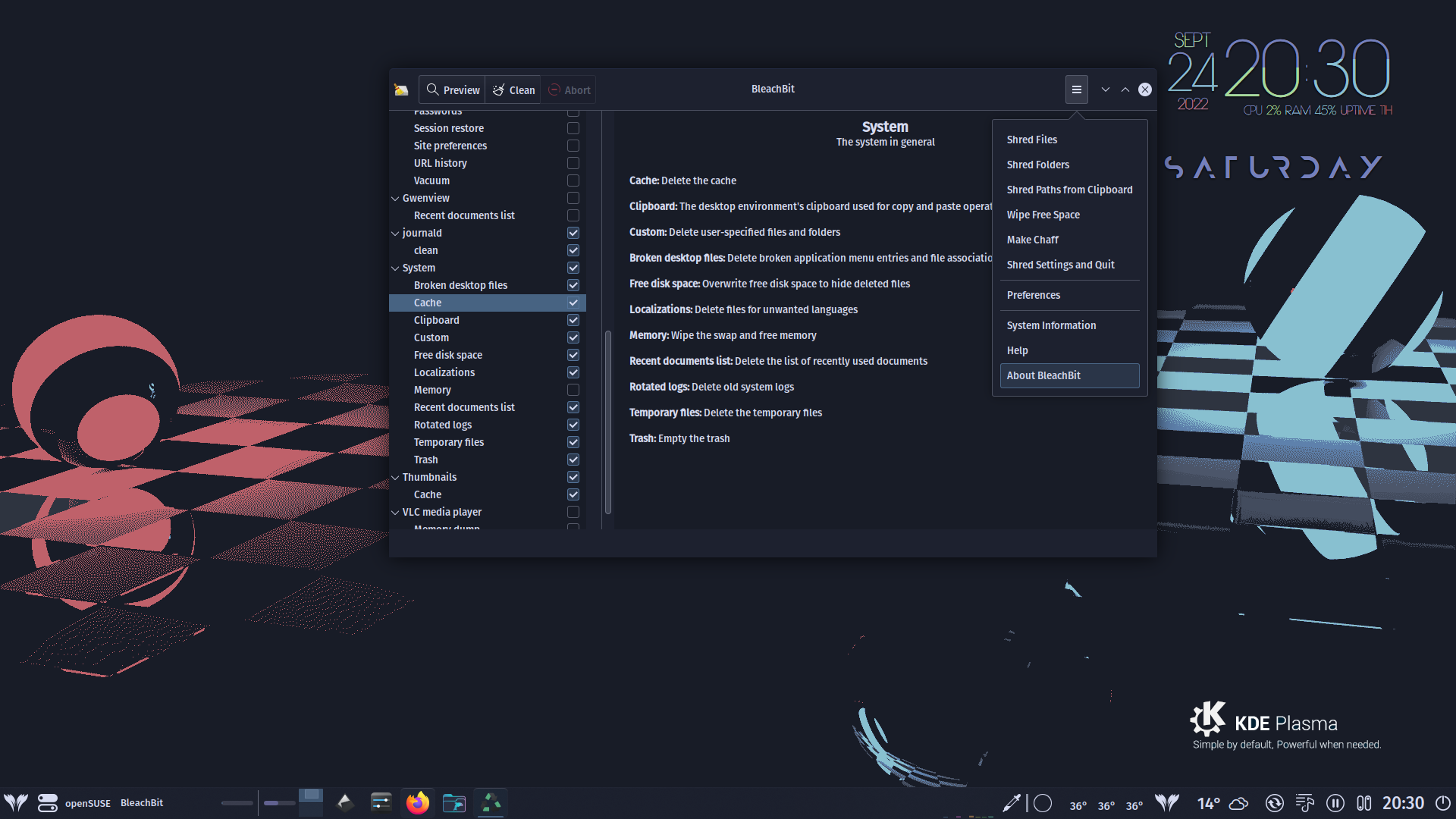Choose Shred Files from the menu
The height and width of the screenshot is (819, 1456).
pyautogui.click(x=1069, y=140)
